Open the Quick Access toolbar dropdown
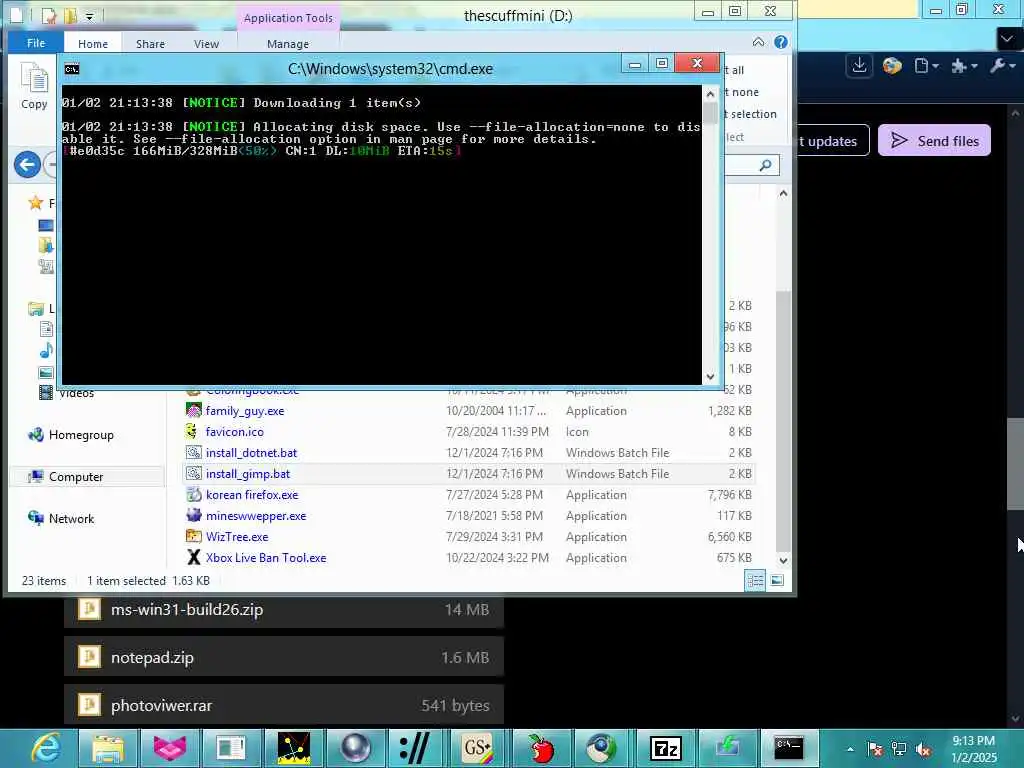The height and width of the screenshot is (768, 1024). coord(90,16)
